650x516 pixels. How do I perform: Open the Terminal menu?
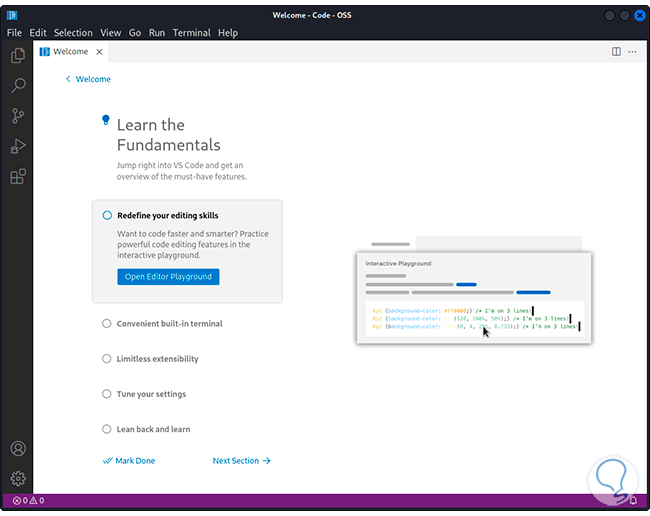pos(192,33)
